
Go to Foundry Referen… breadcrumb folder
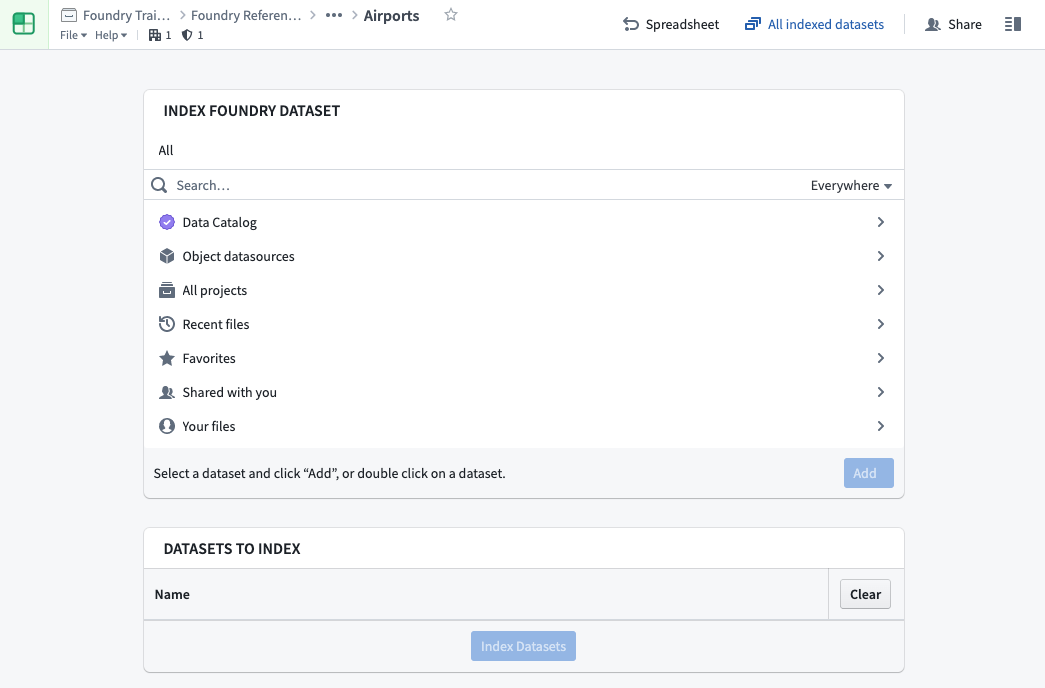246,15
